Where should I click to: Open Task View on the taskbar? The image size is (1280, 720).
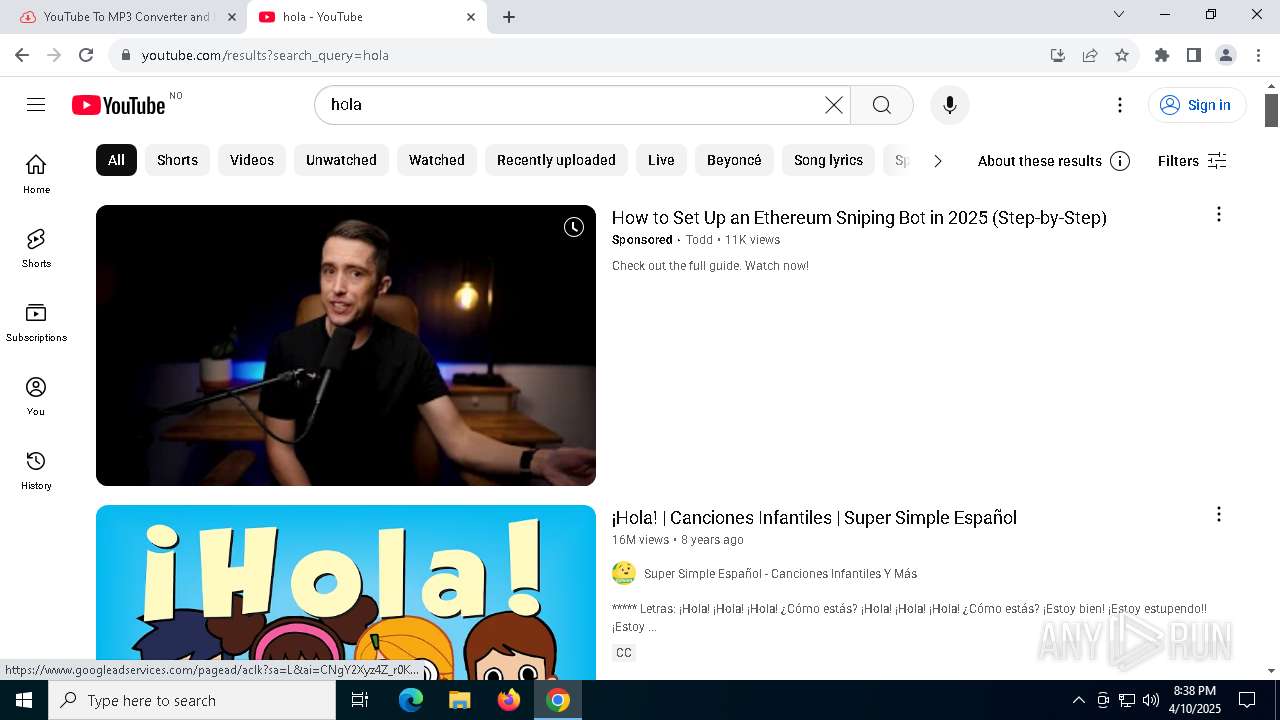click(360, 700)
